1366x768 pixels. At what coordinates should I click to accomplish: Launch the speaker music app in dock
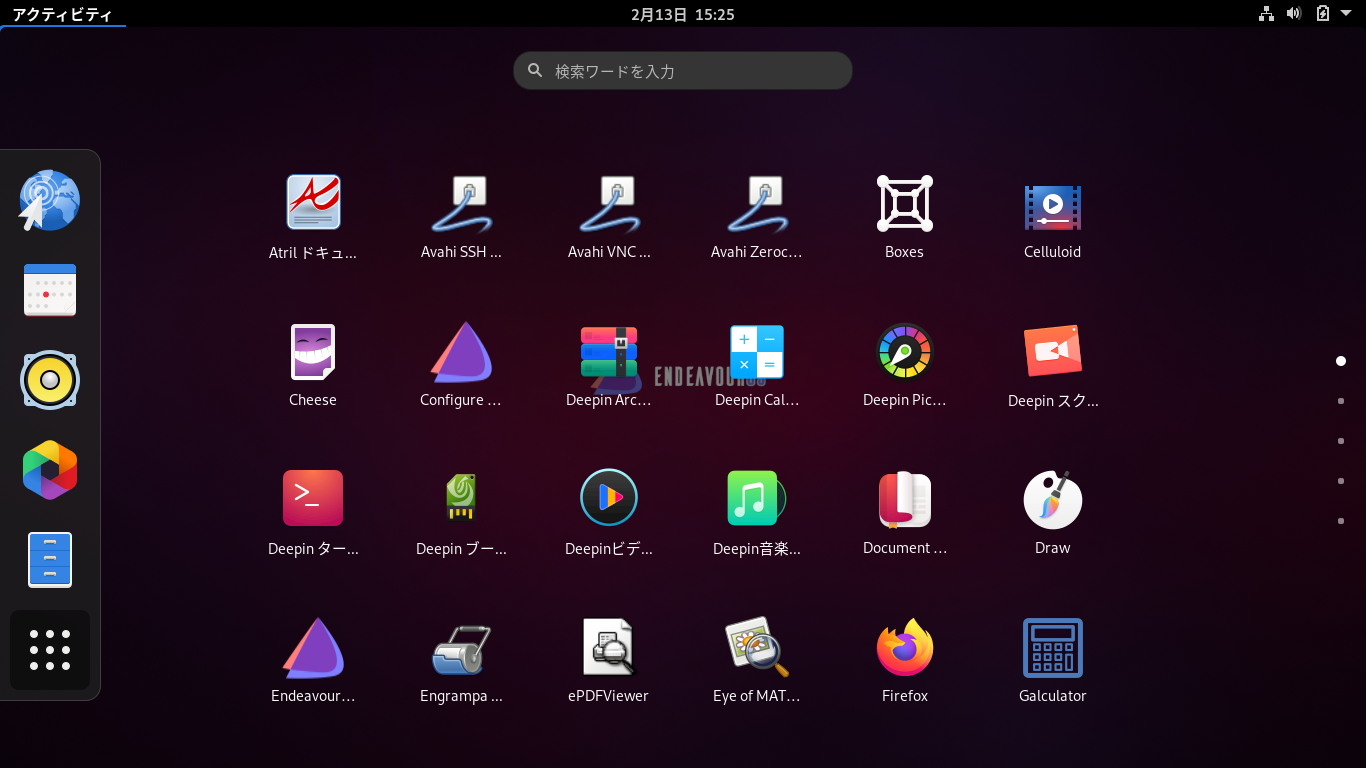tap(50, 380)
